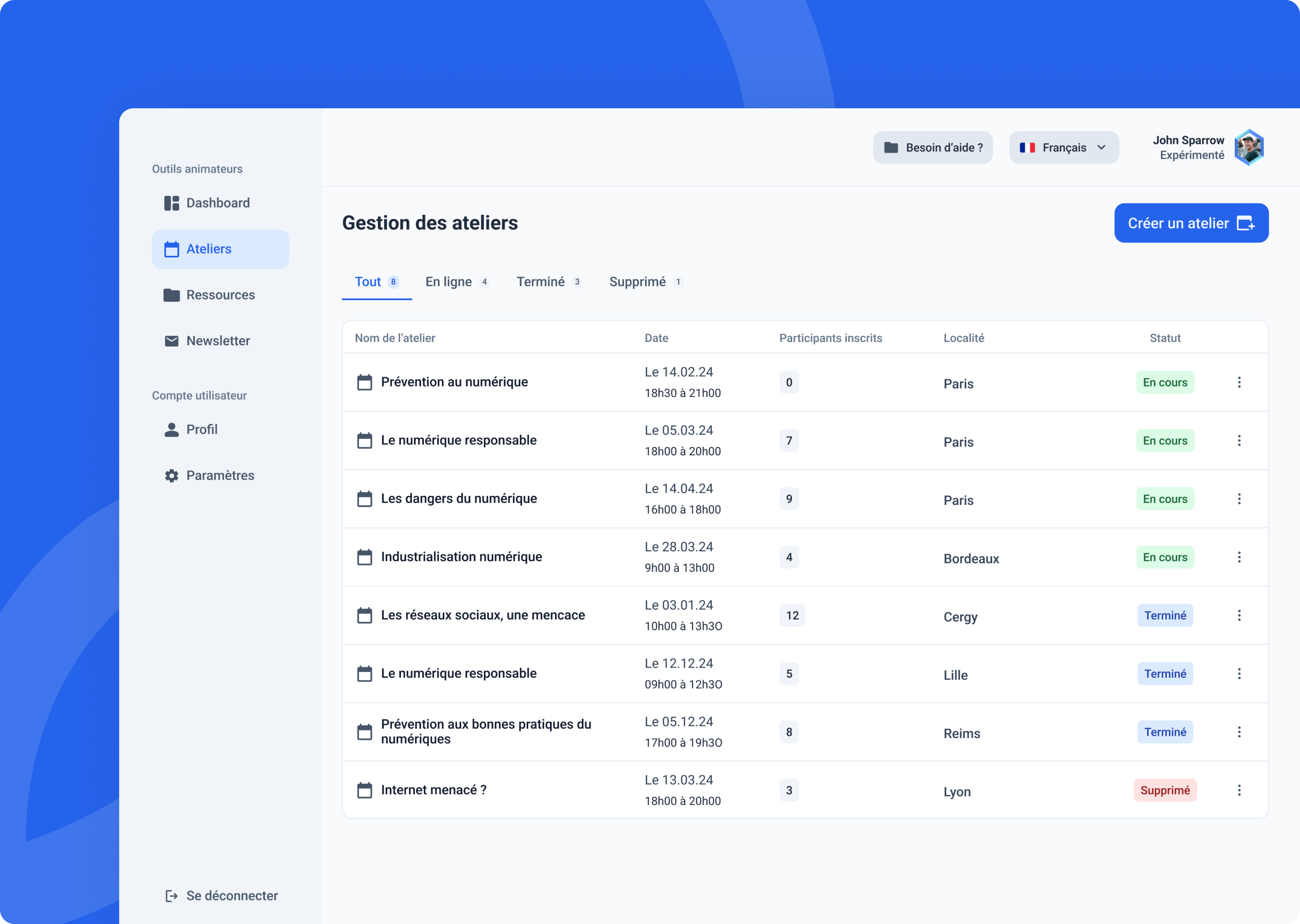Select the atelier named Les dangers du numérique

click(x=459, y=499)
